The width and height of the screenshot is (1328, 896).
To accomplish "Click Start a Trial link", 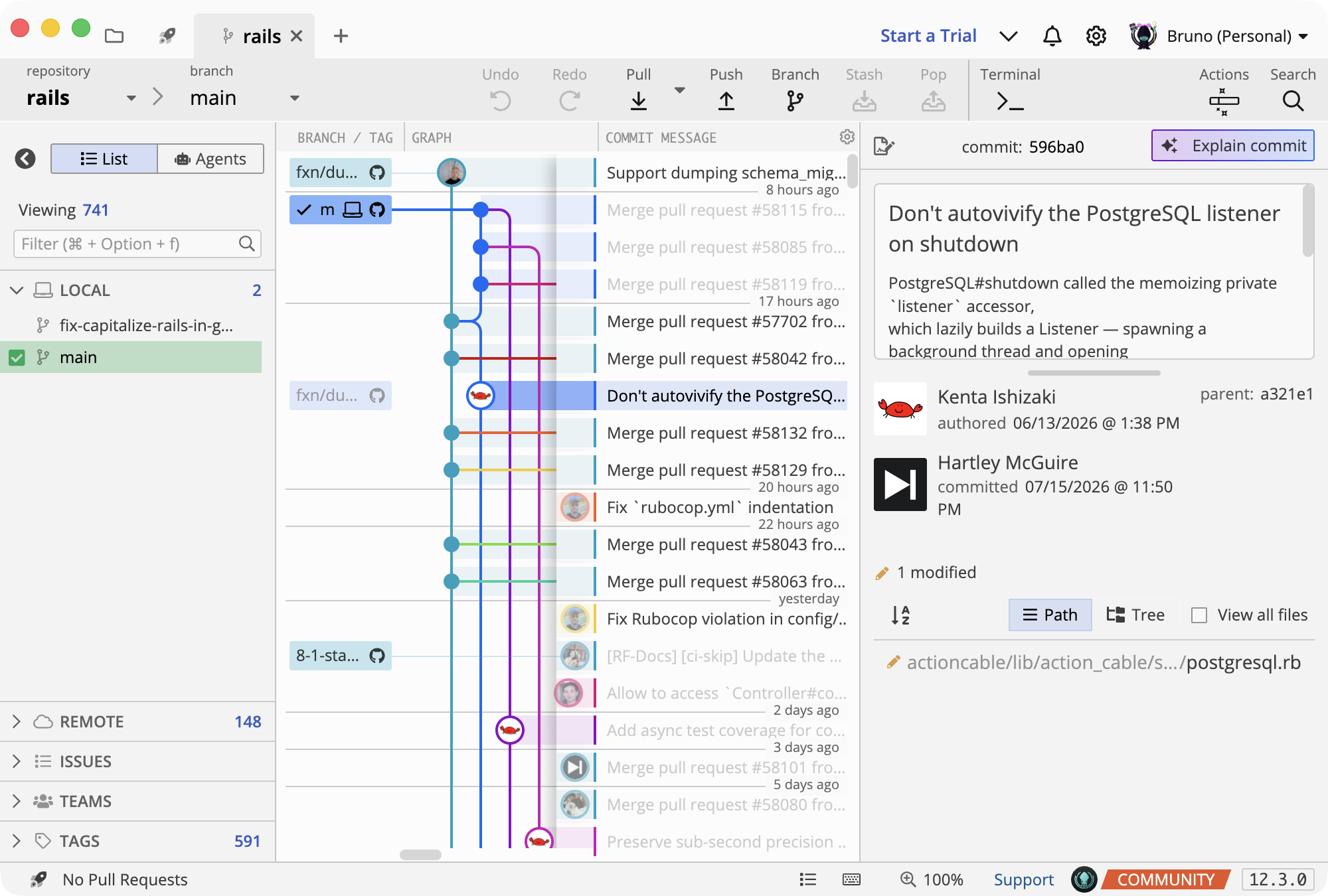I will click(x=928, y=36).
